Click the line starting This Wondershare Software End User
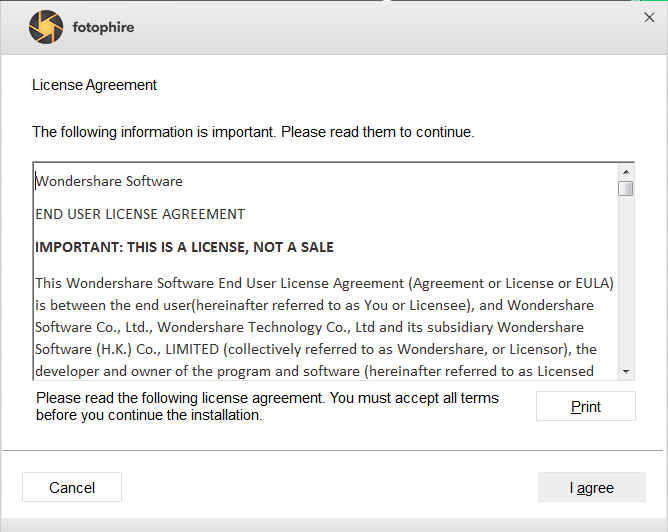This screenshot has height=532, width=668. point(324,283)
